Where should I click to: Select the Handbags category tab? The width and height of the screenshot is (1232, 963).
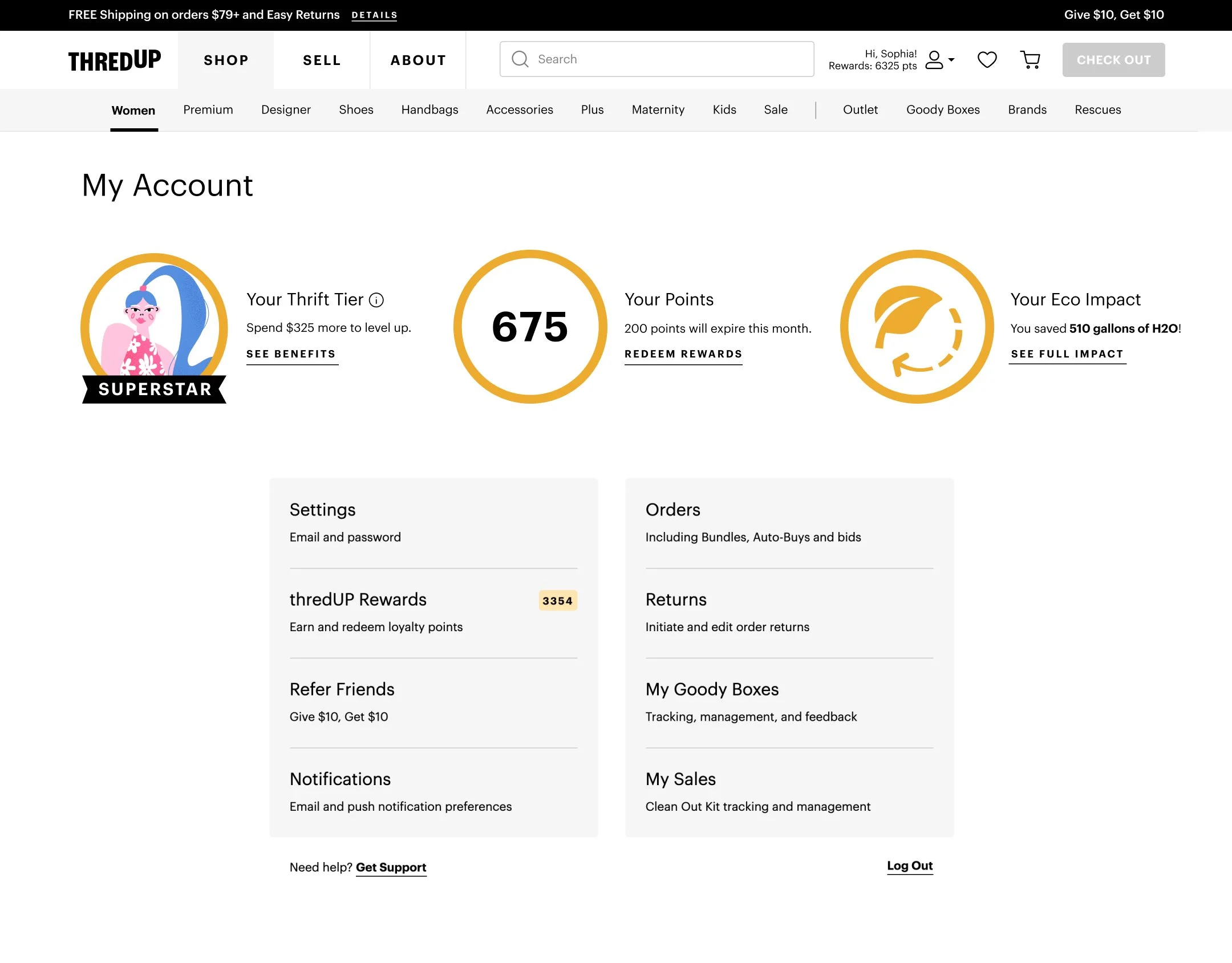[429, 109]
